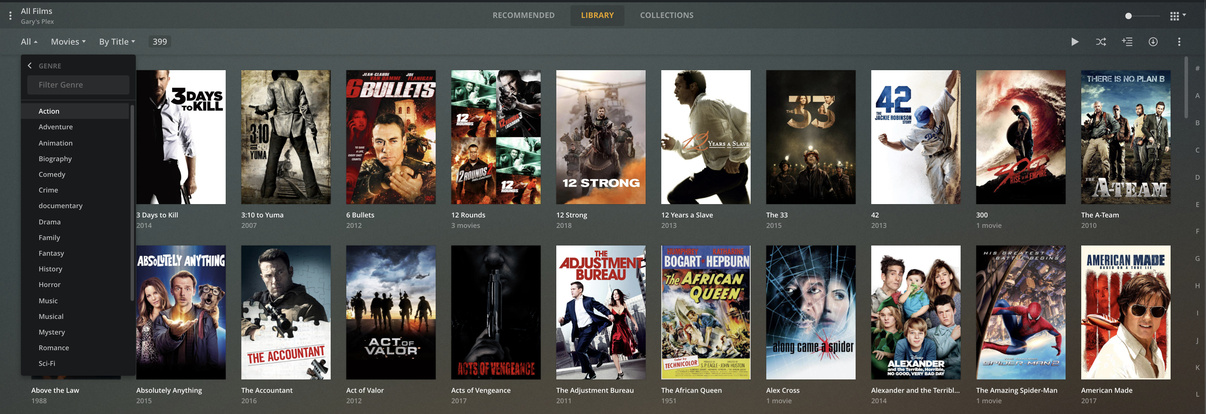
Task: Click the download/sync icon in toolbar
Action: tap(1153, 42)
